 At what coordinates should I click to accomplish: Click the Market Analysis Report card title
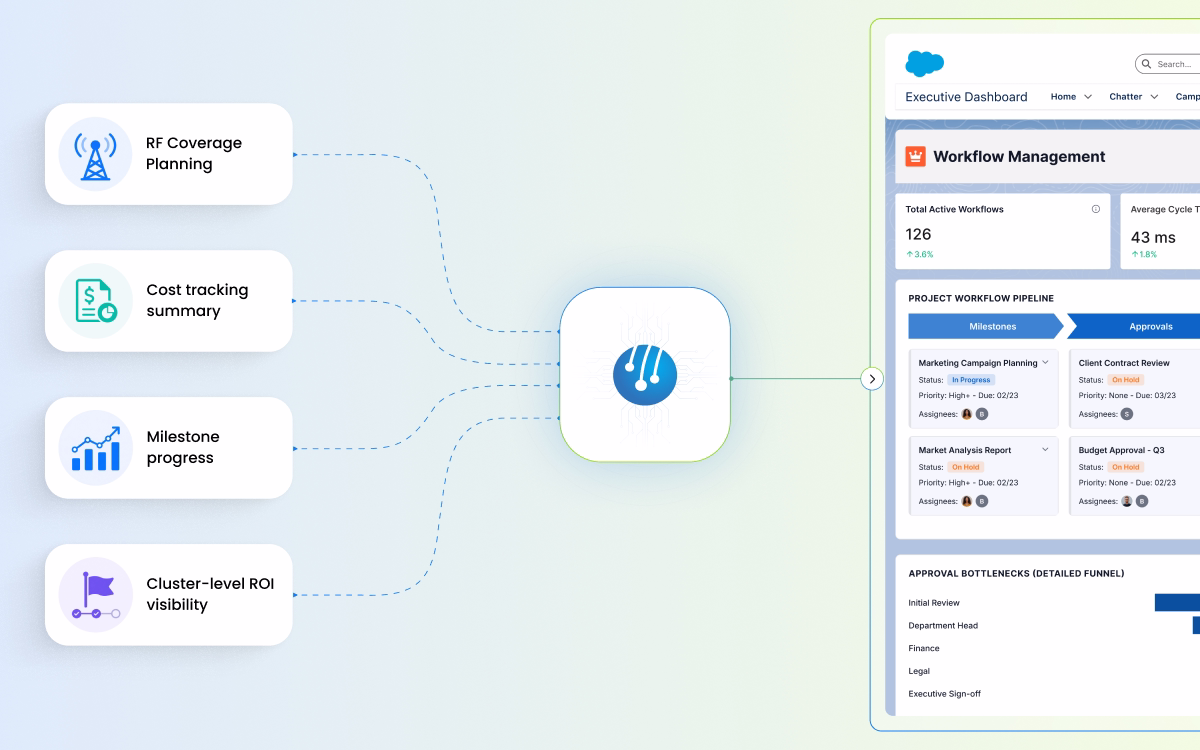(x=965, y=450)
